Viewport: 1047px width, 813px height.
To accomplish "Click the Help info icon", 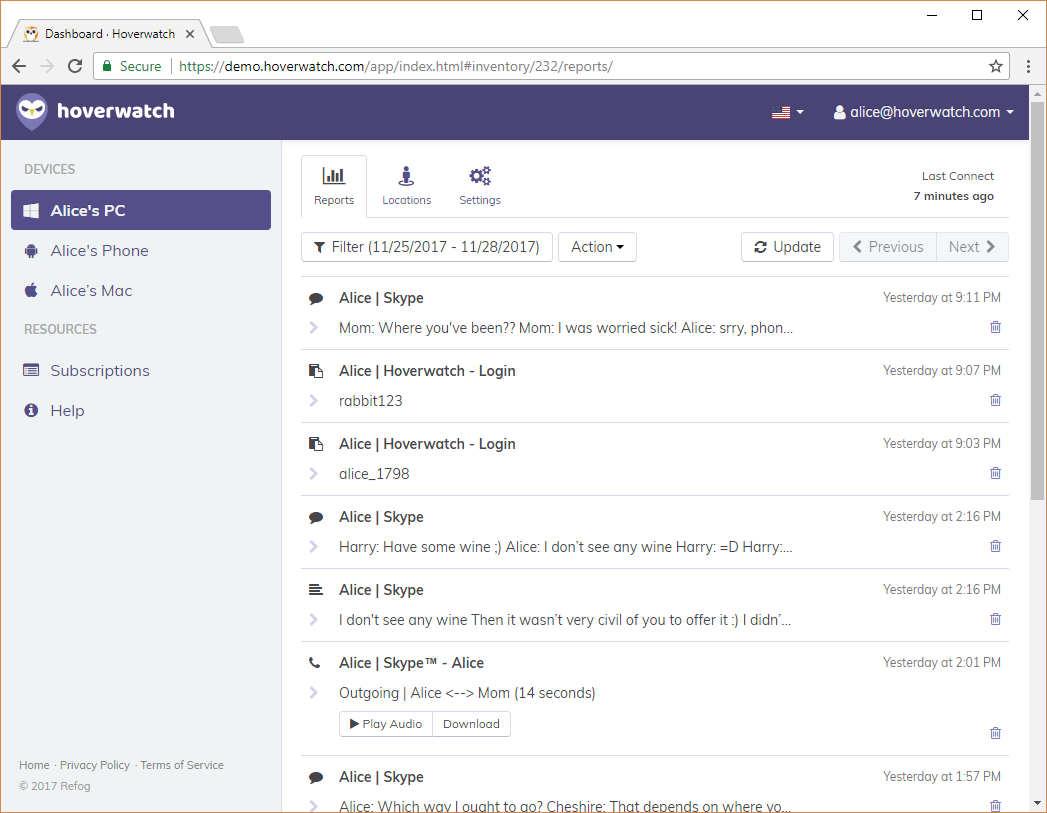I will coord(31,411).
